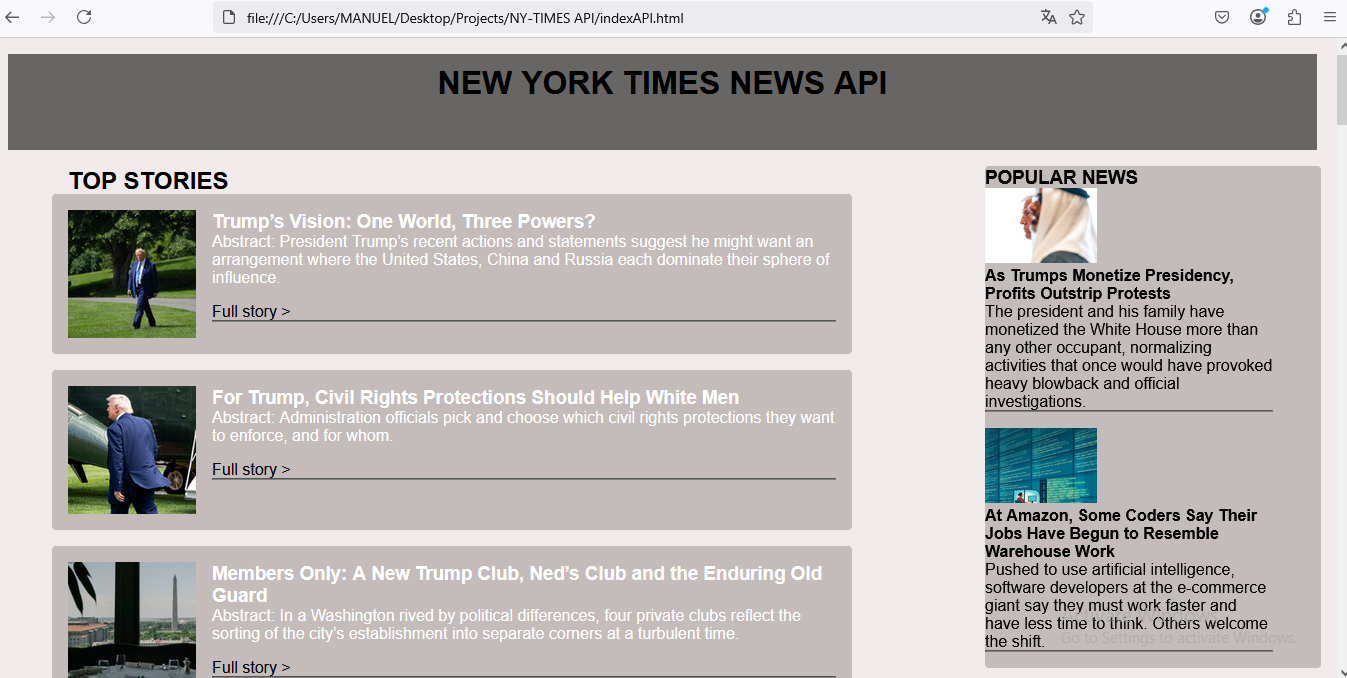The image size is (1347, 678).
Task: Click the Amazon coders article image
Action: 1041,465
